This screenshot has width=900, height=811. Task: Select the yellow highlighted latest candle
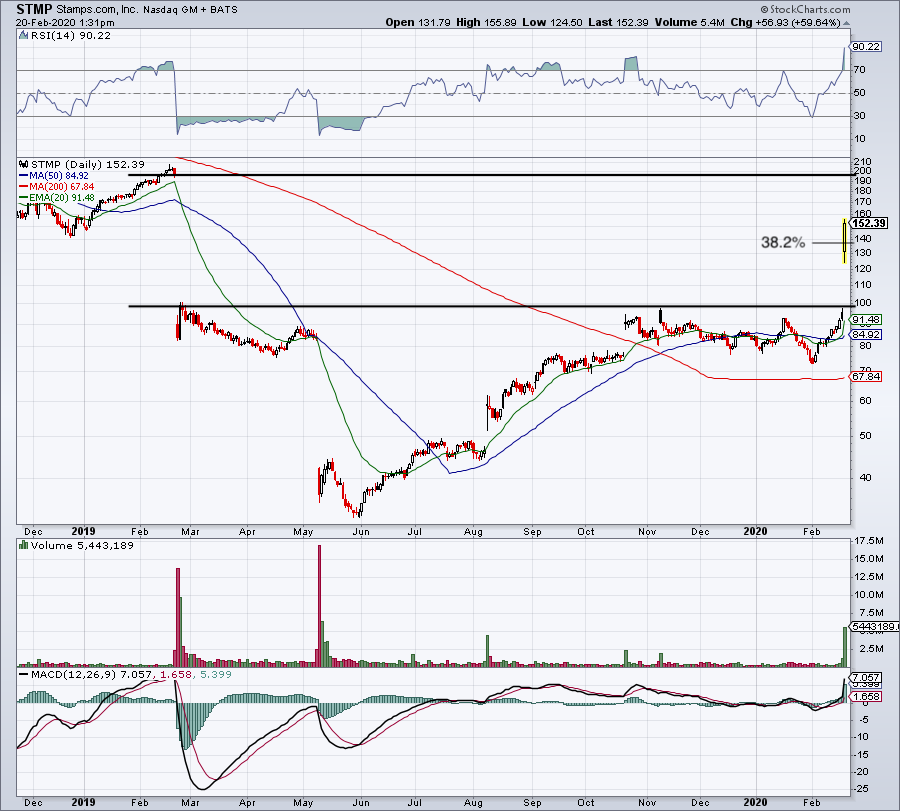tap(845, 240)
